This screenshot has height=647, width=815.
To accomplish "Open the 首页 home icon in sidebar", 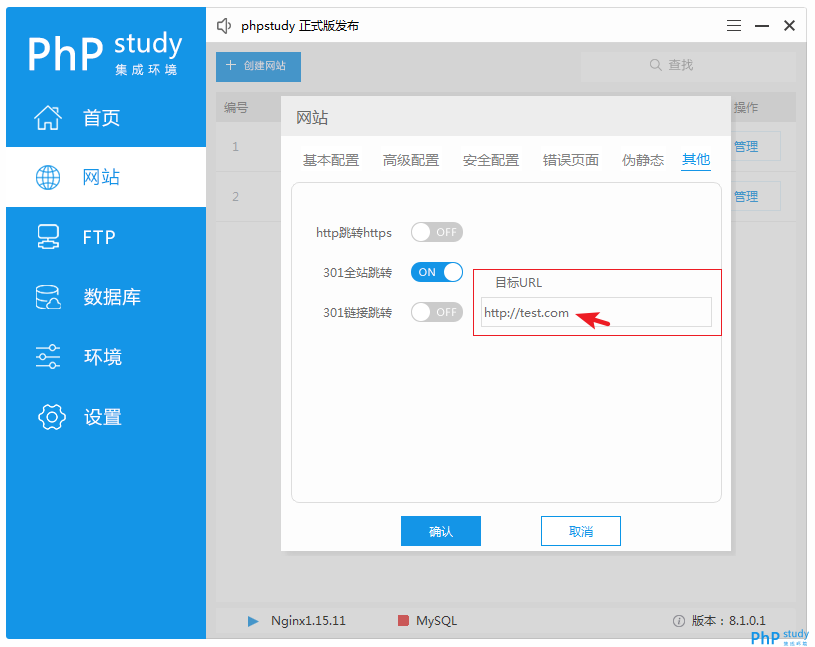I will click(x=48, y=117).
